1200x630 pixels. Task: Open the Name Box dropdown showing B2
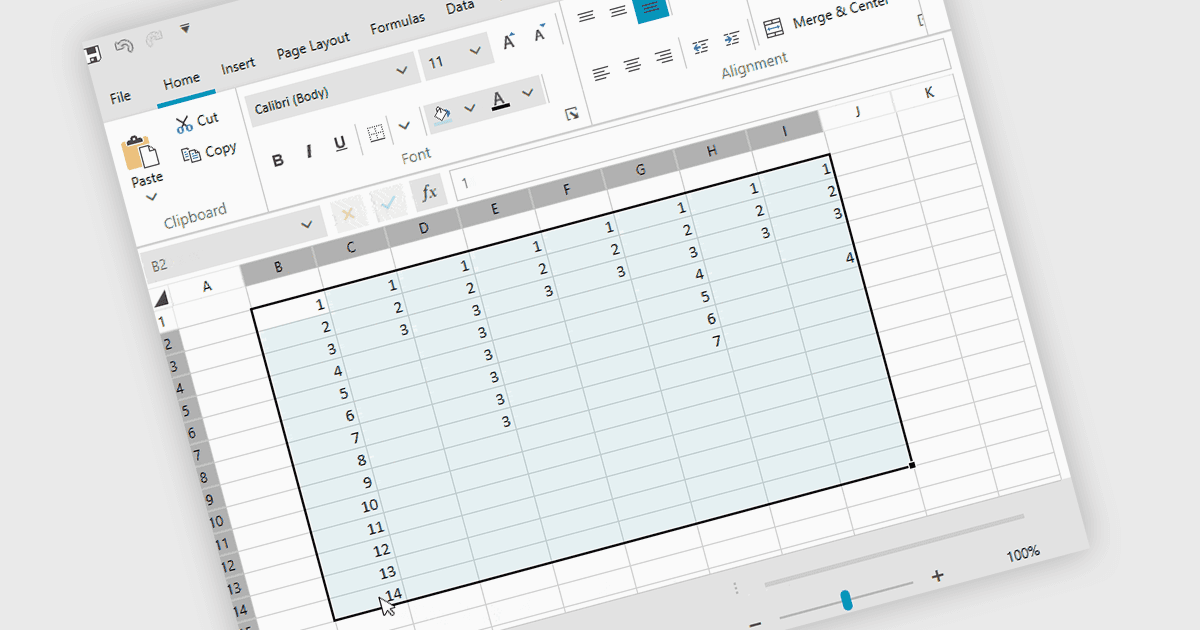click(307, 226)
